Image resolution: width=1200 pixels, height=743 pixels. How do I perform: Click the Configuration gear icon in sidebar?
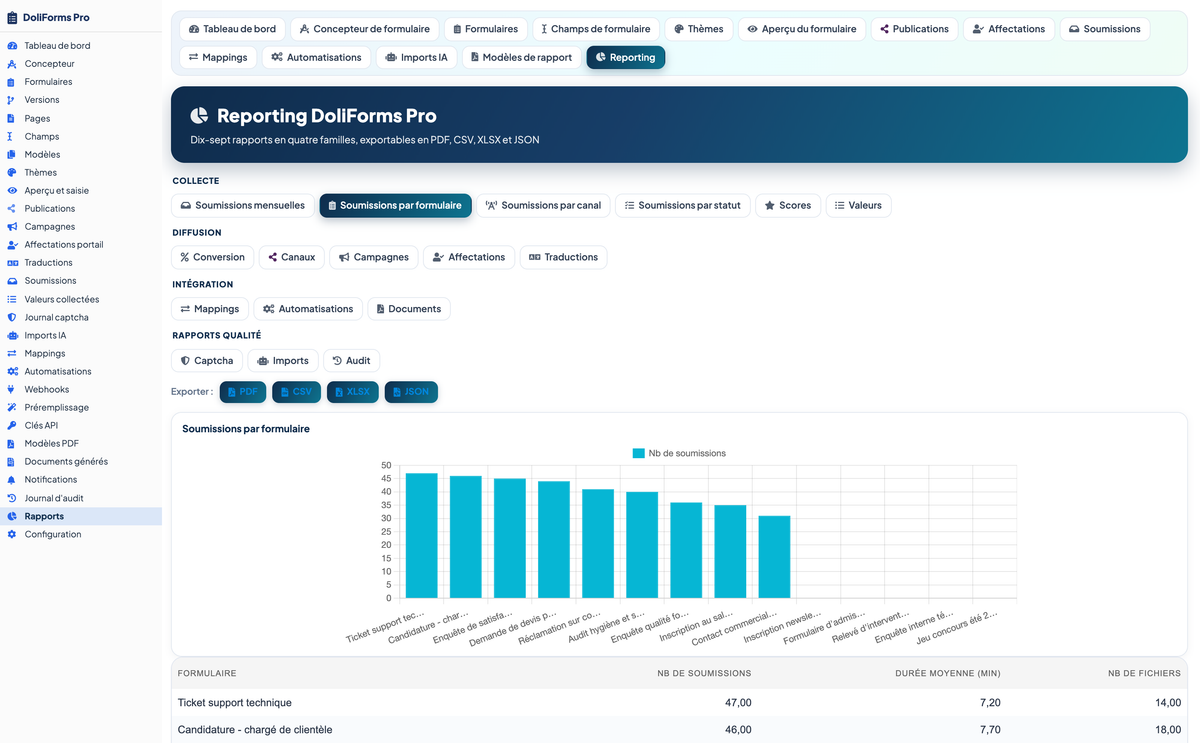12,534
